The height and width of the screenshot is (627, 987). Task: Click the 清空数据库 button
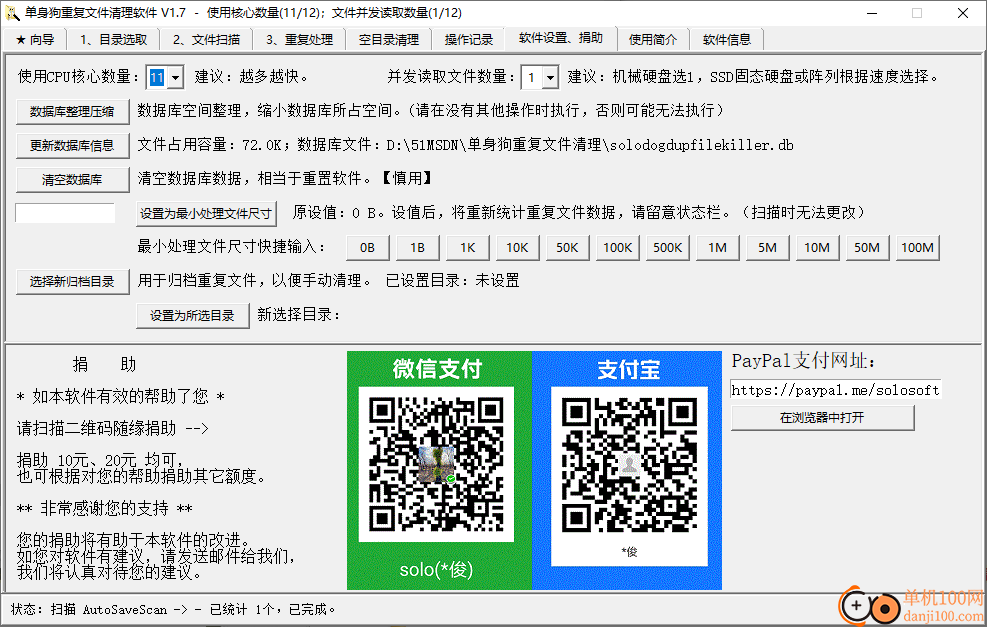pyautogui.click(x=72, y=179)
